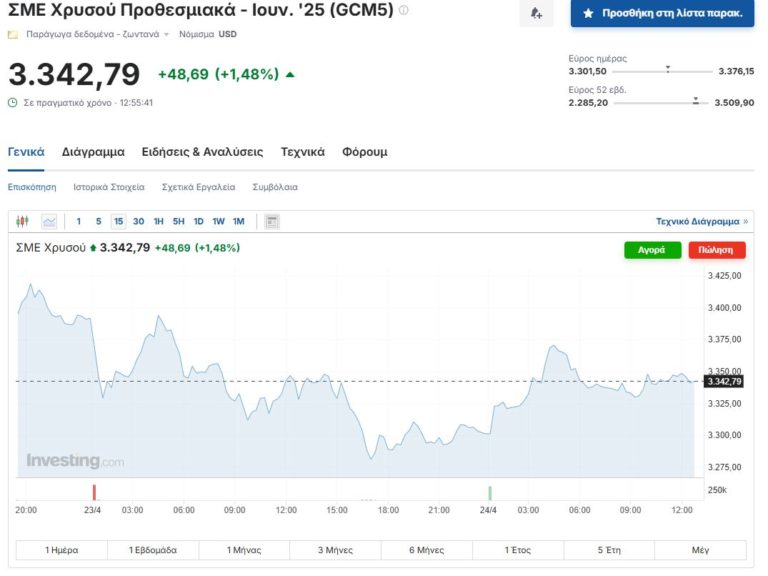Click the Investing.com logo watermark
The height and width of the screenshot is (576, 768).
pyautogui.click(x=75, y=461)
